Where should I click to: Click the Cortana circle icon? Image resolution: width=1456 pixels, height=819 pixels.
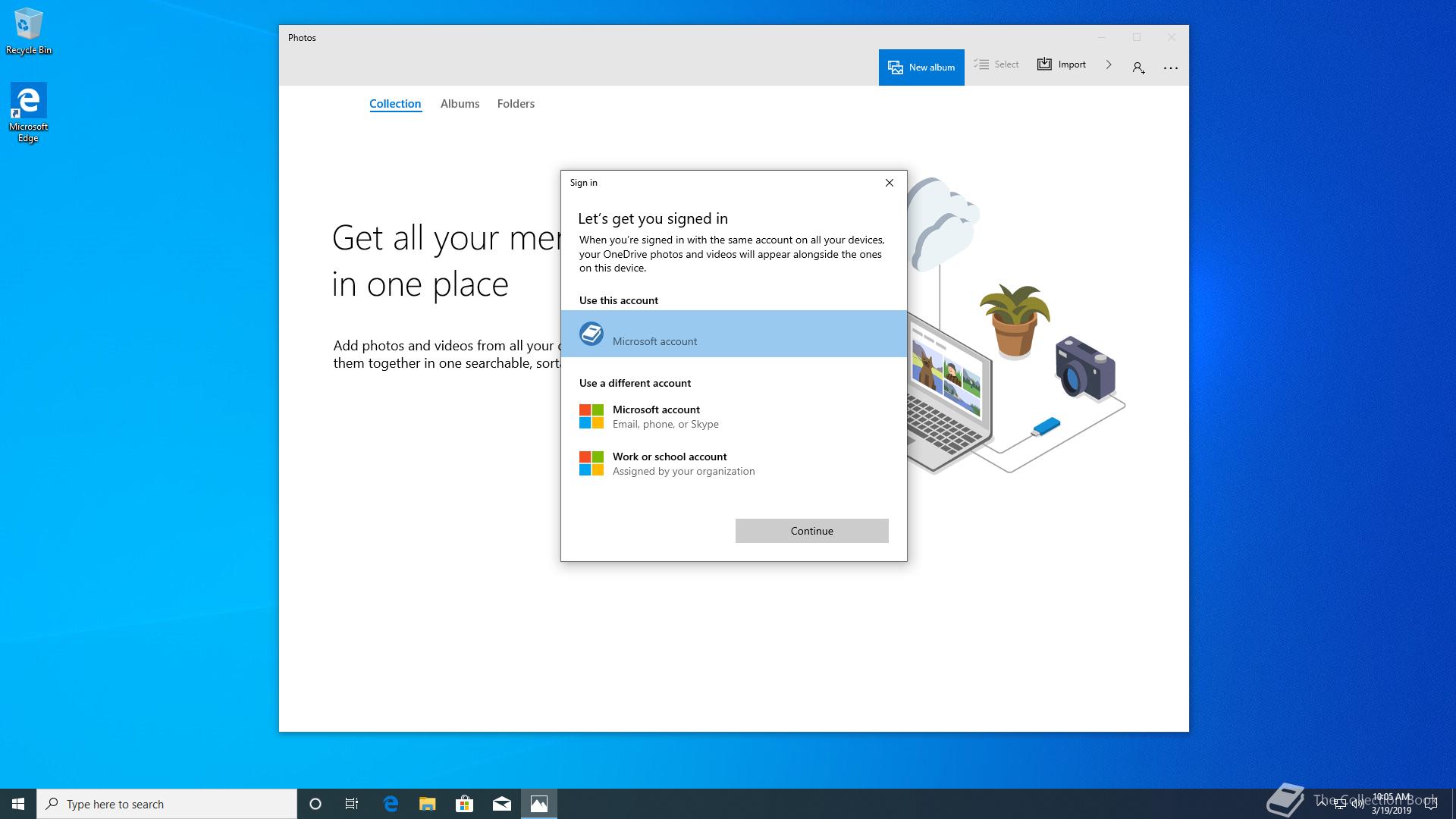(x=315, y=804)
